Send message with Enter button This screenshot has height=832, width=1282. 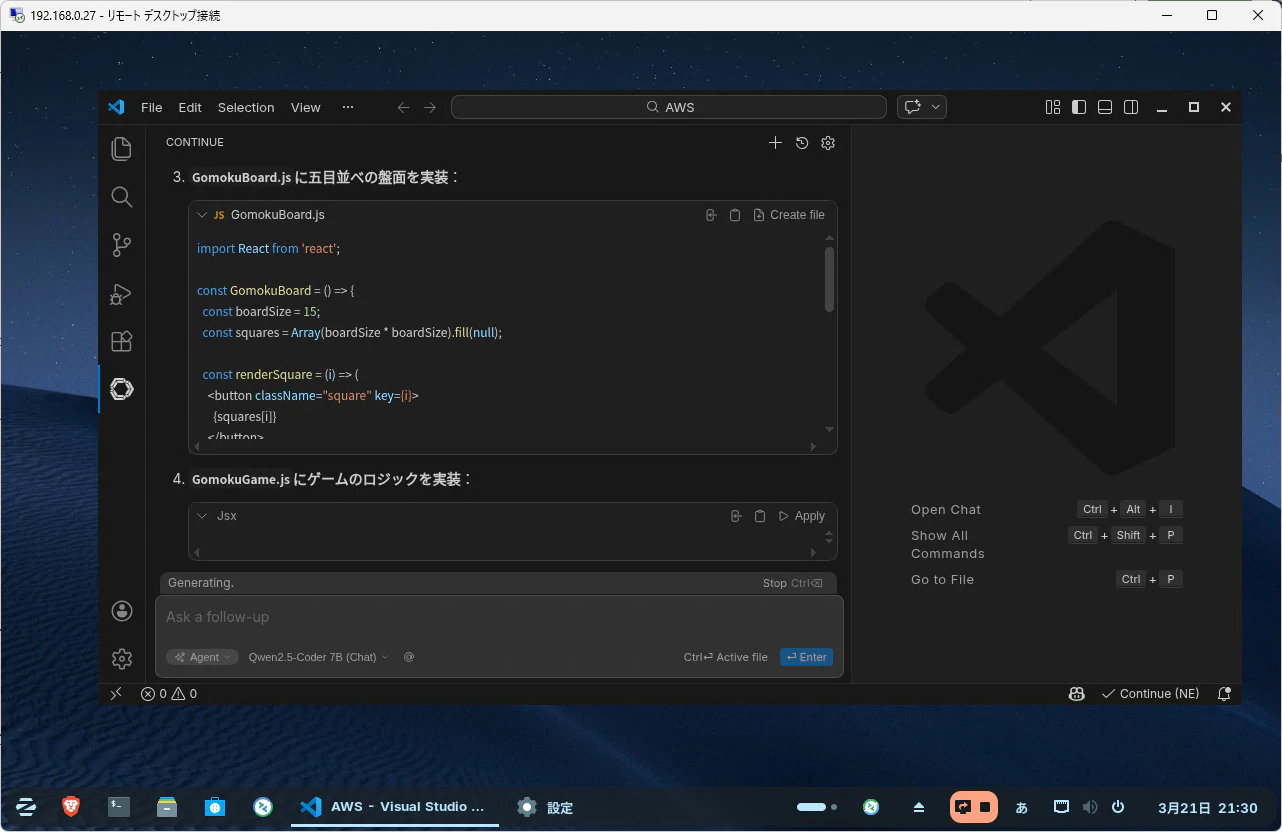click(807, 657)
